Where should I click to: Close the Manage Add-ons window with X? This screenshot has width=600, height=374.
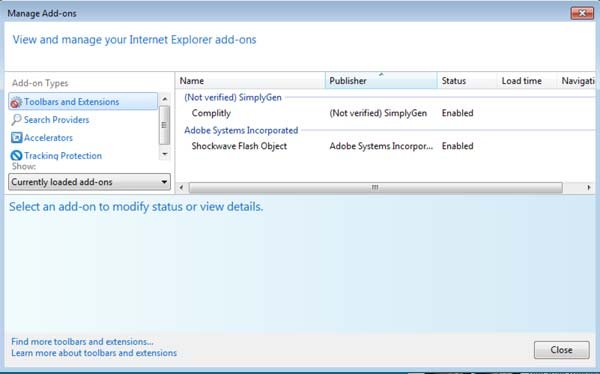tap(582, 13)
